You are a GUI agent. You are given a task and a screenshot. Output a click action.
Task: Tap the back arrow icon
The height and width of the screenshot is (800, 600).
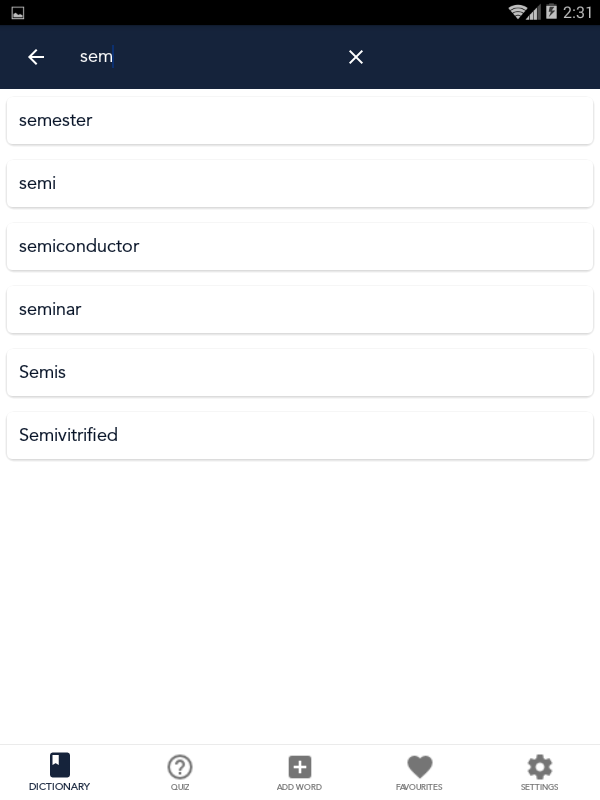point(36,57)
